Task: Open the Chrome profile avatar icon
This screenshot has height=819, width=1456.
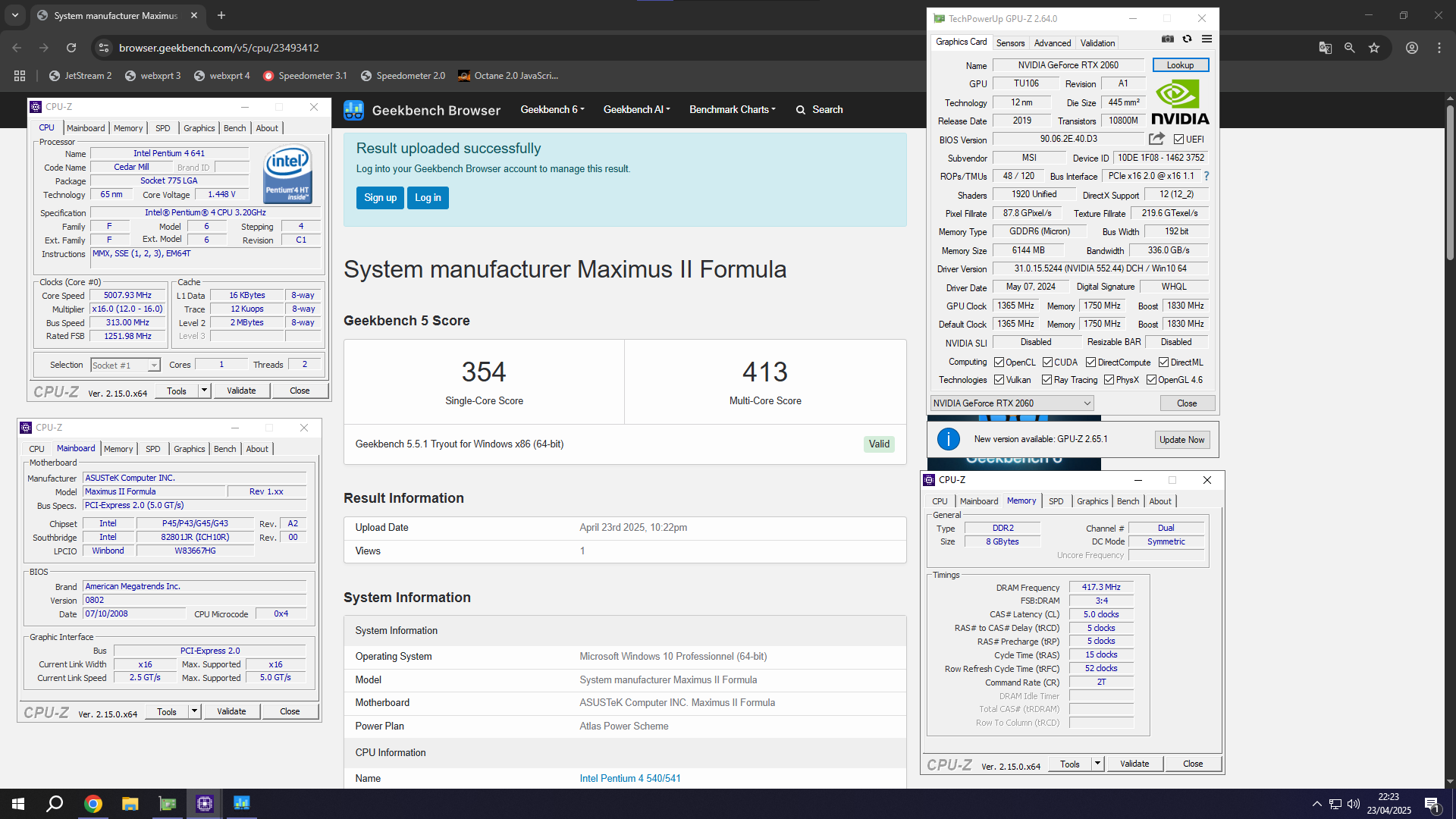Action: coord(1412,48)
